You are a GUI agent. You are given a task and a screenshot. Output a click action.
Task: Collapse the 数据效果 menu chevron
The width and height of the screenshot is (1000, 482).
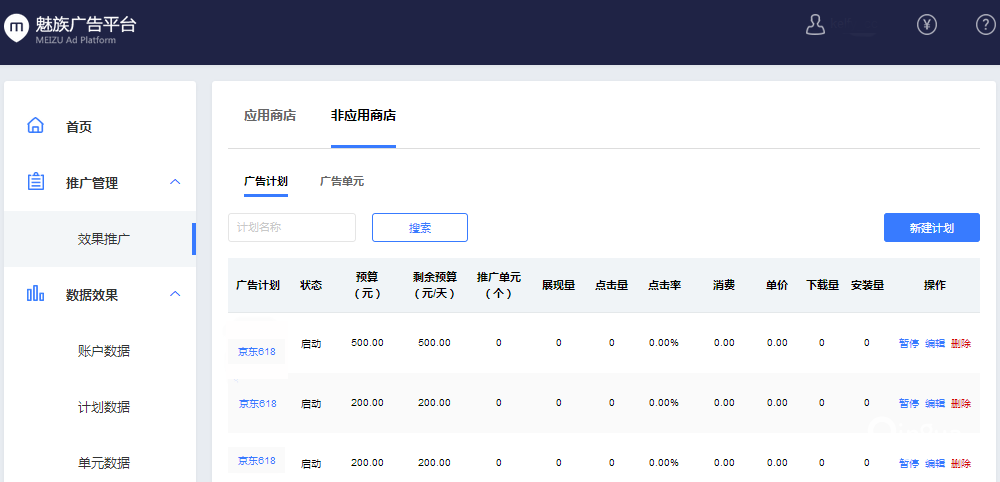[x=175, y=294]
